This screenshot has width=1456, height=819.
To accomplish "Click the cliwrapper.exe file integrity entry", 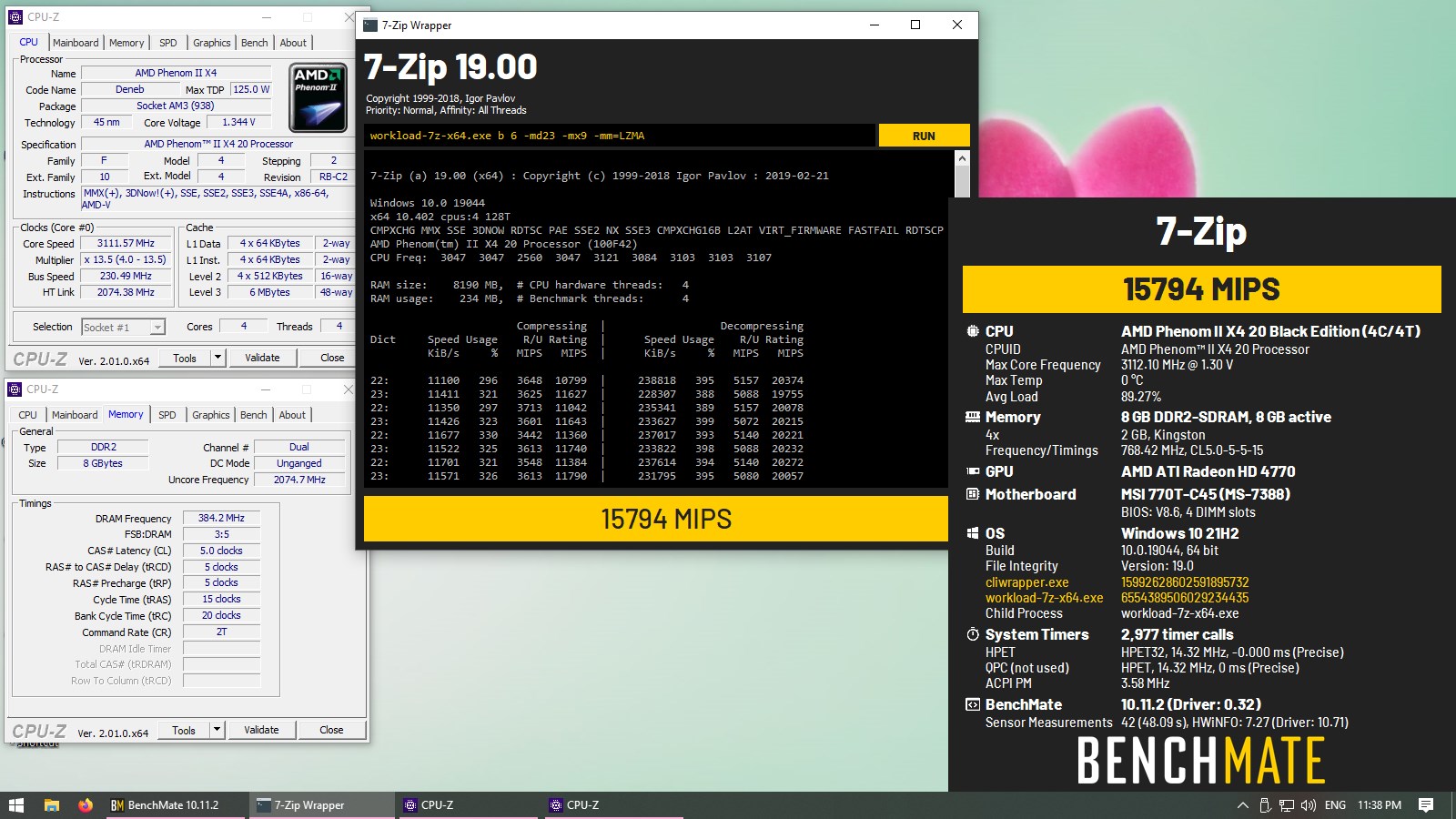I will point(1027,582).
